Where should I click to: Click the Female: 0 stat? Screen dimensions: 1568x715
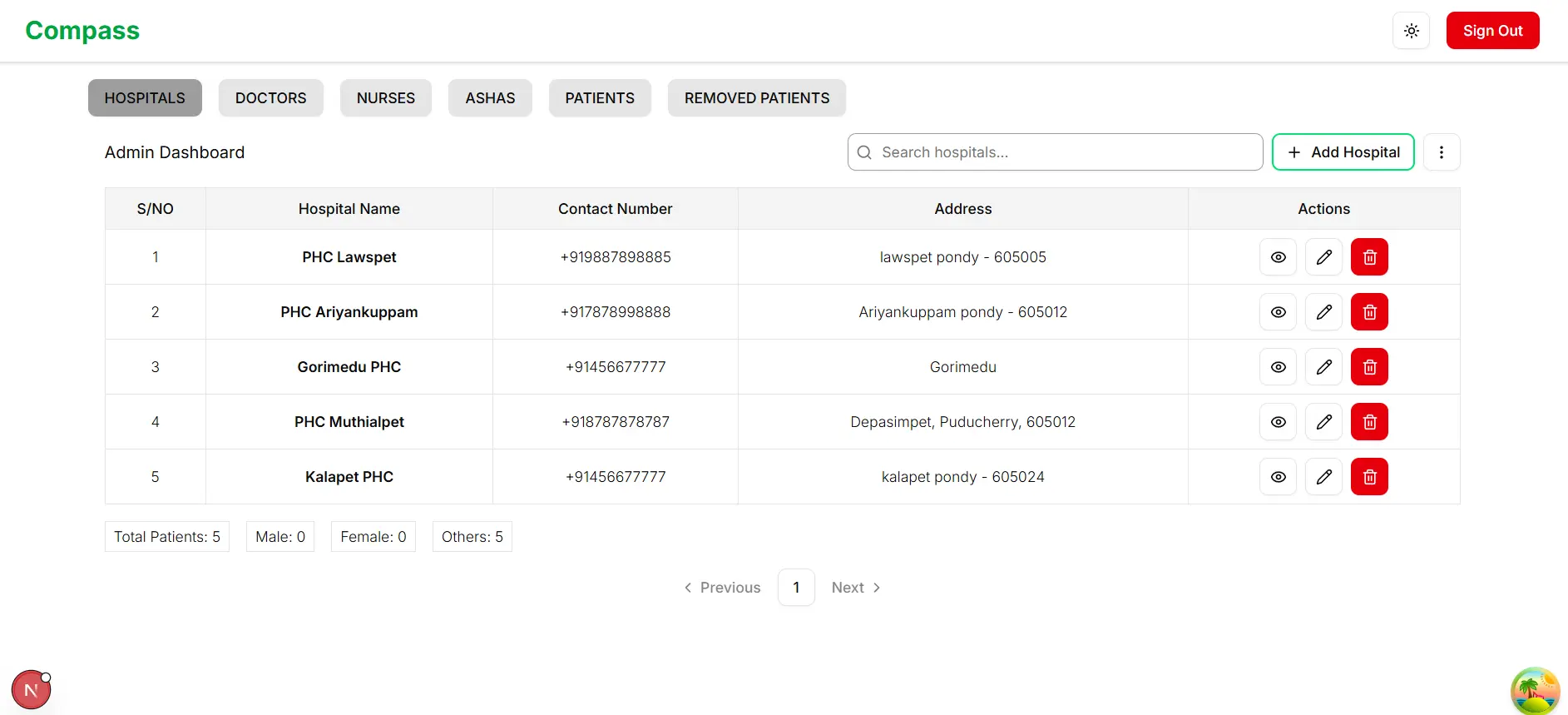pyautogui.click(x=373, y=537)
